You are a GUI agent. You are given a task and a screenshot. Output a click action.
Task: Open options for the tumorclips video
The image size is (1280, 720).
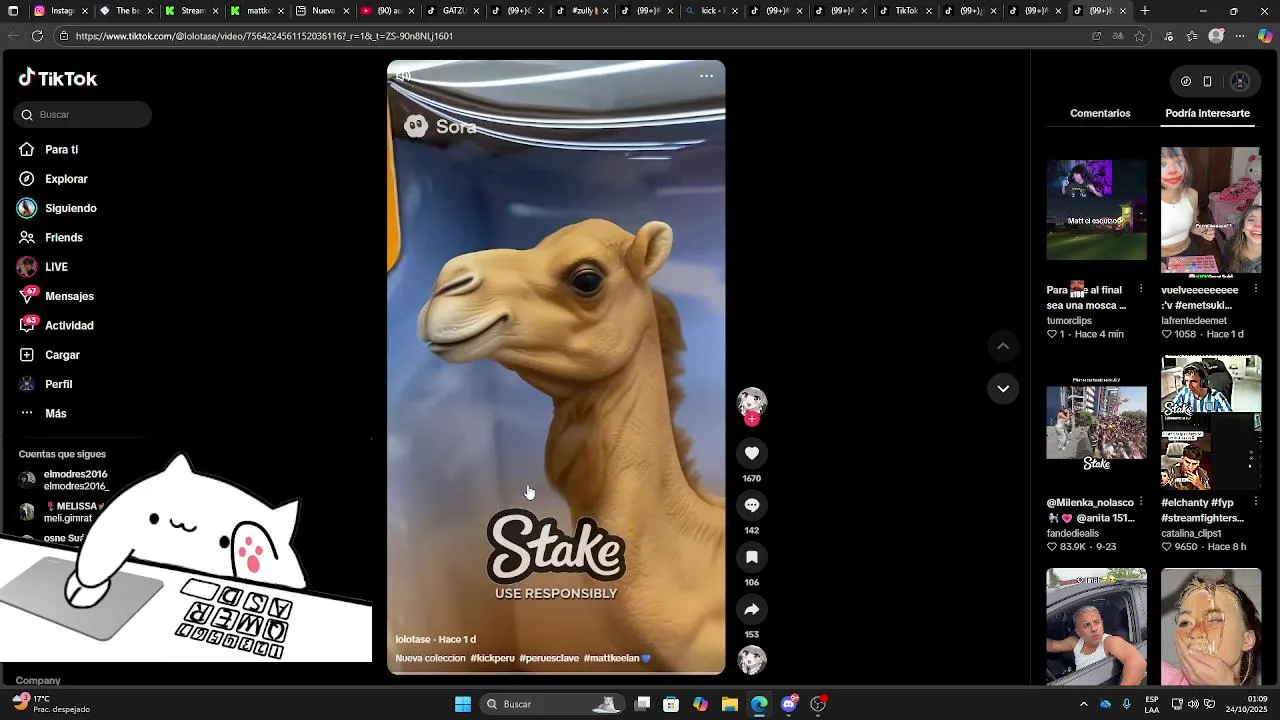(x=1141, y=290)
